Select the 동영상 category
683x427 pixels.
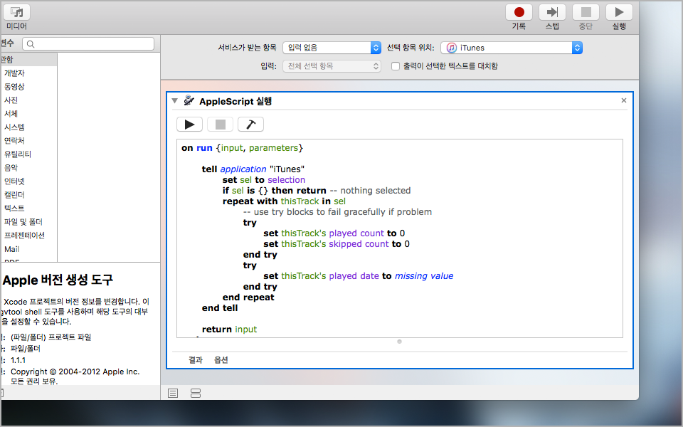[x=14, y=87]
